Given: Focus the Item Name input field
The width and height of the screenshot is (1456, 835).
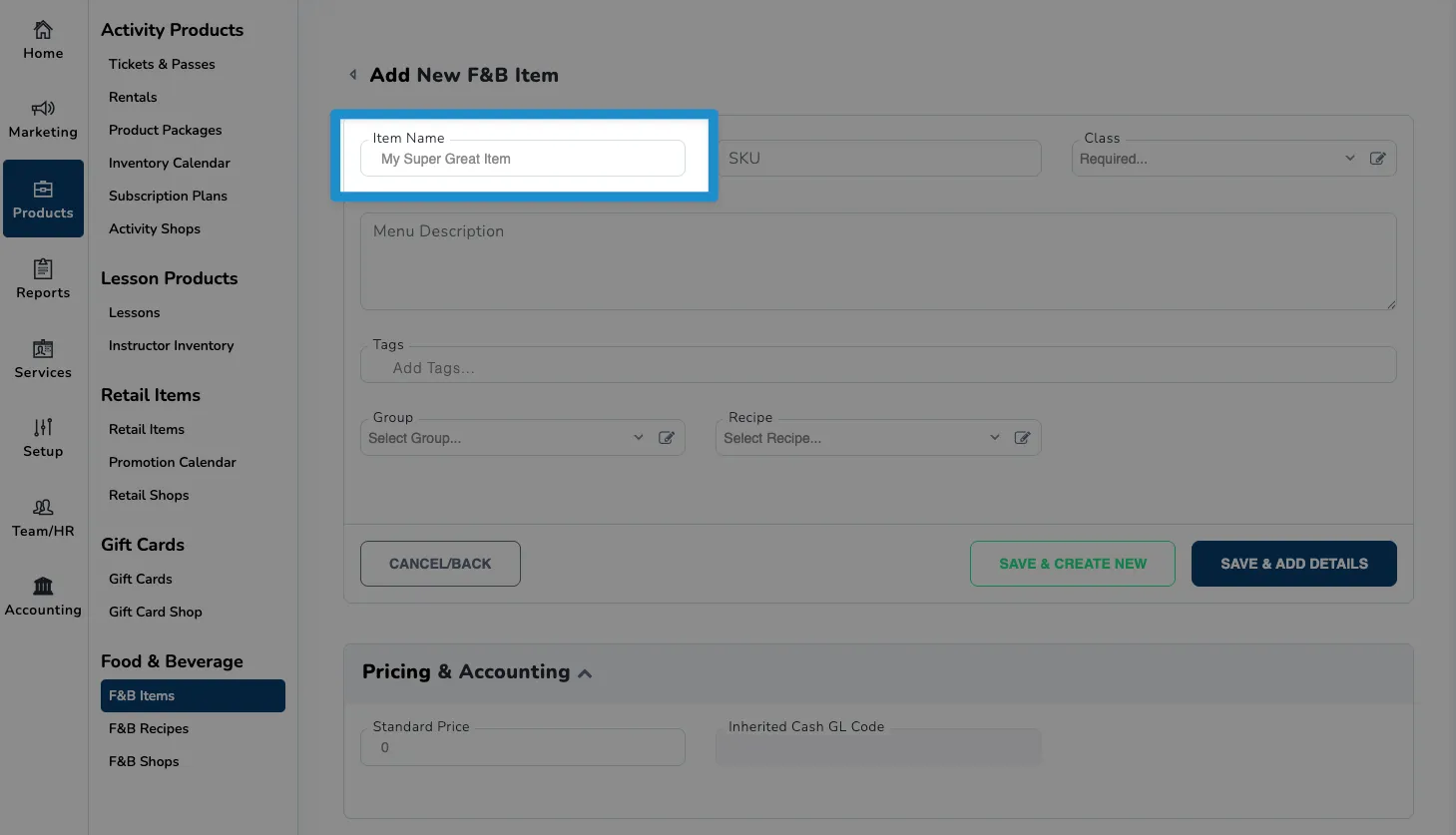Looking at the screenshot, I should [x=523, y=159].
